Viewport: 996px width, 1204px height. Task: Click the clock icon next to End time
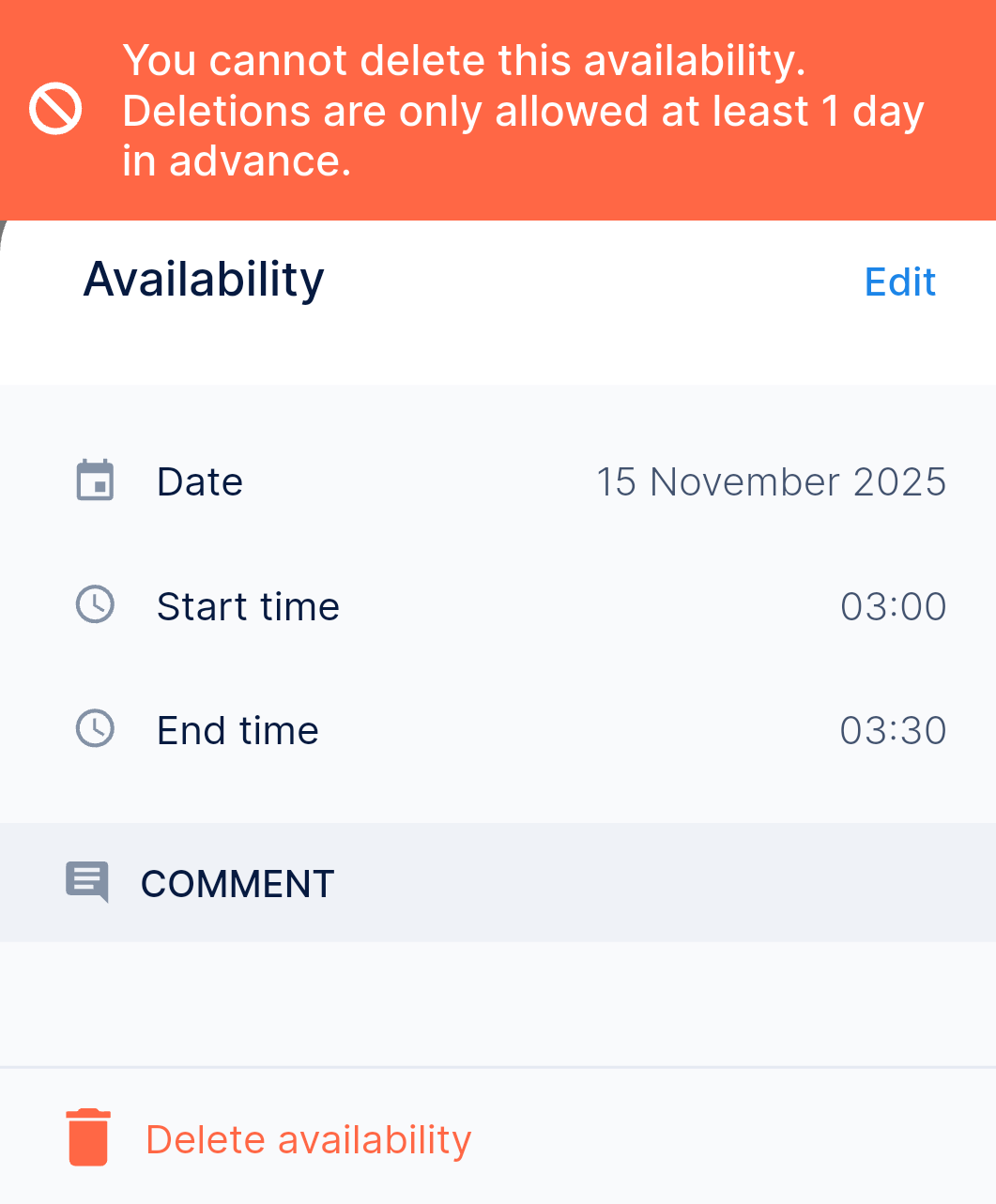(95, 728)
